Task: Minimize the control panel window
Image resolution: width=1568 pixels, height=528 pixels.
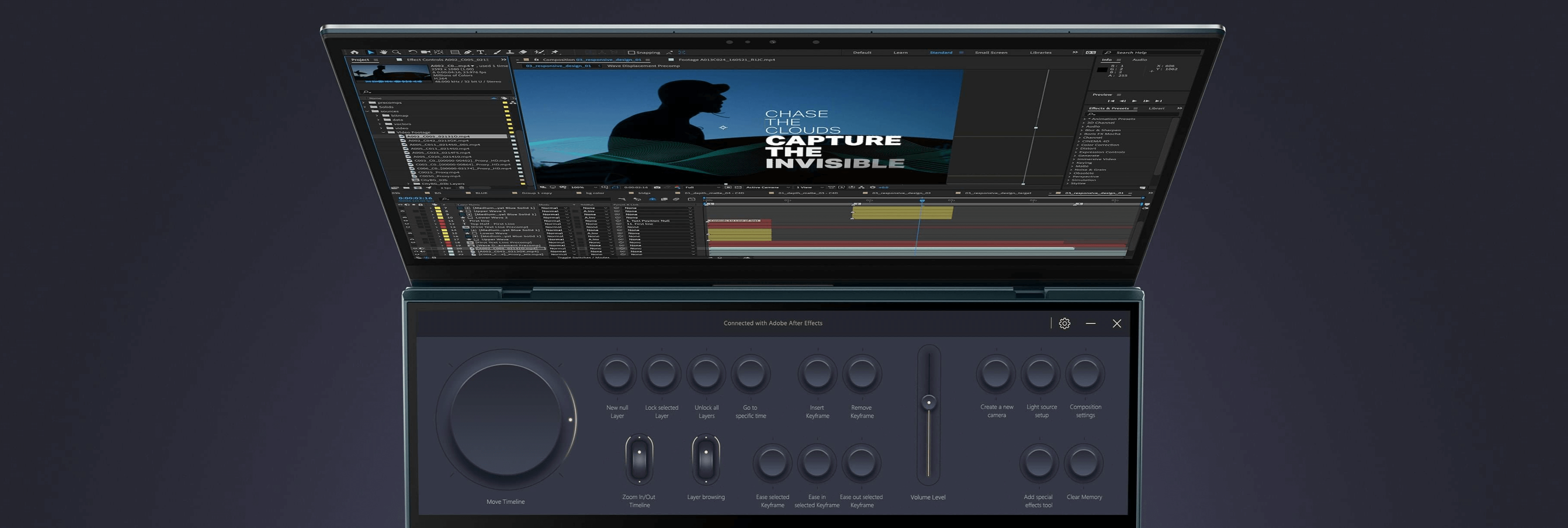Action: 1090,324
